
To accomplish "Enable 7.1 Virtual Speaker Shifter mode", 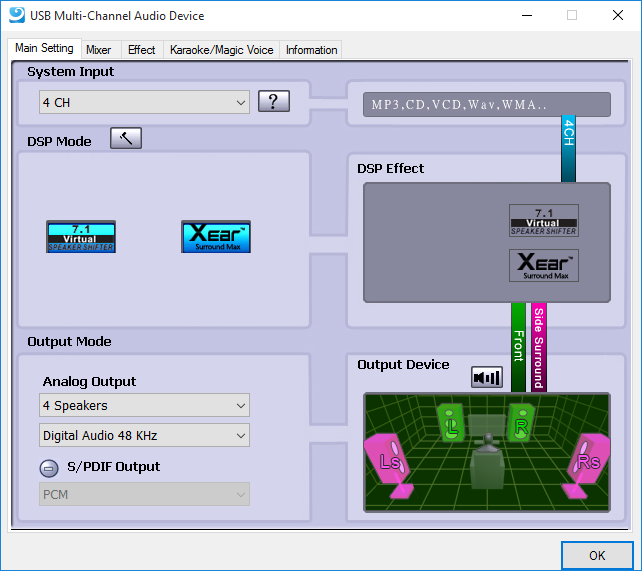I will click(x=81, y=236).
